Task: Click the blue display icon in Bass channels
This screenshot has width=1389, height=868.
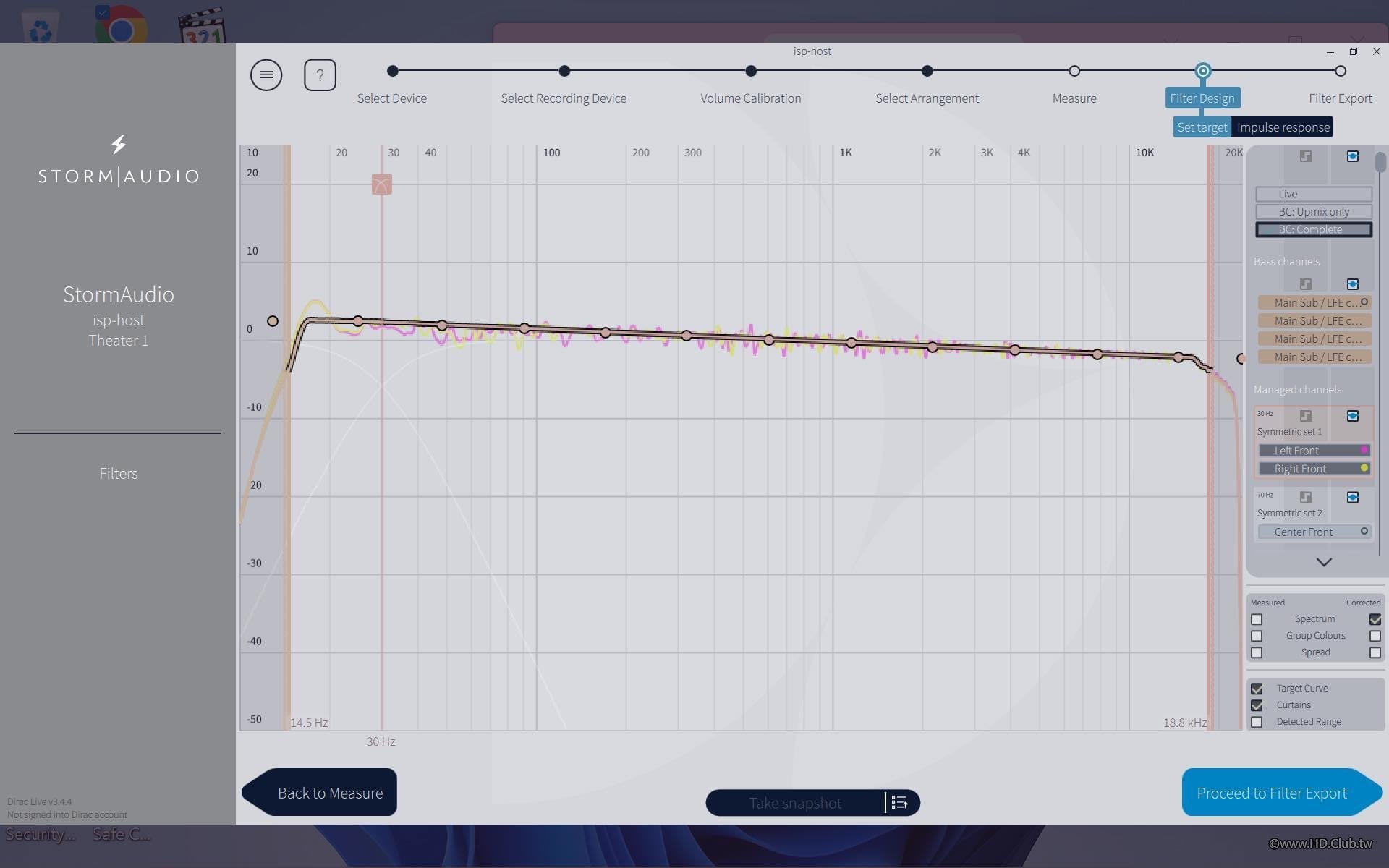Action: click(1352, 284)
